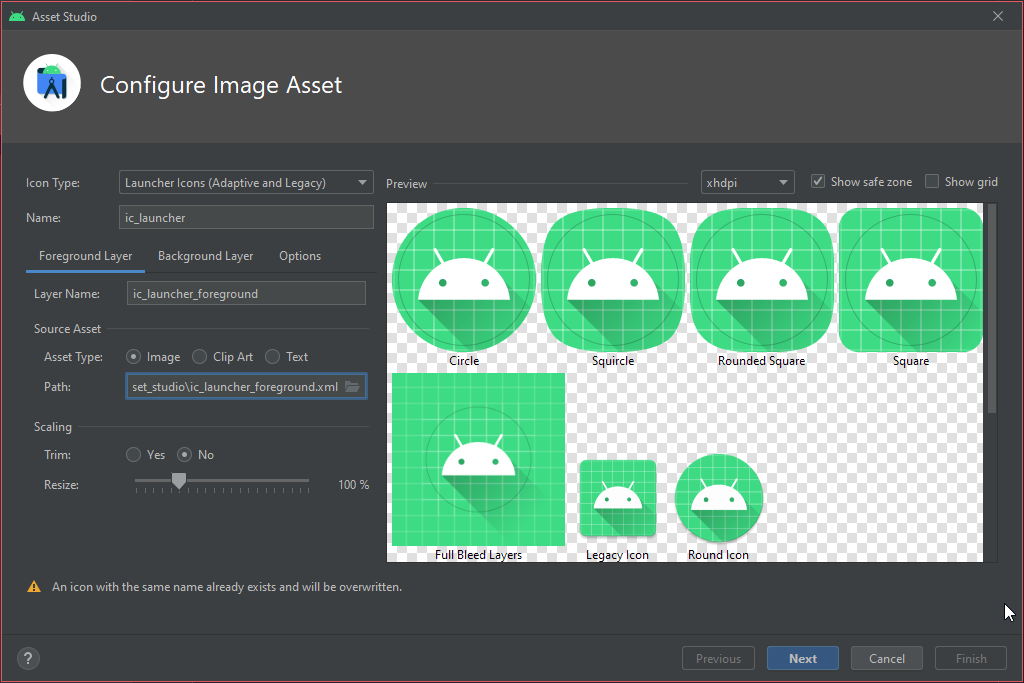Browse for file using Path folder icon

352,387
